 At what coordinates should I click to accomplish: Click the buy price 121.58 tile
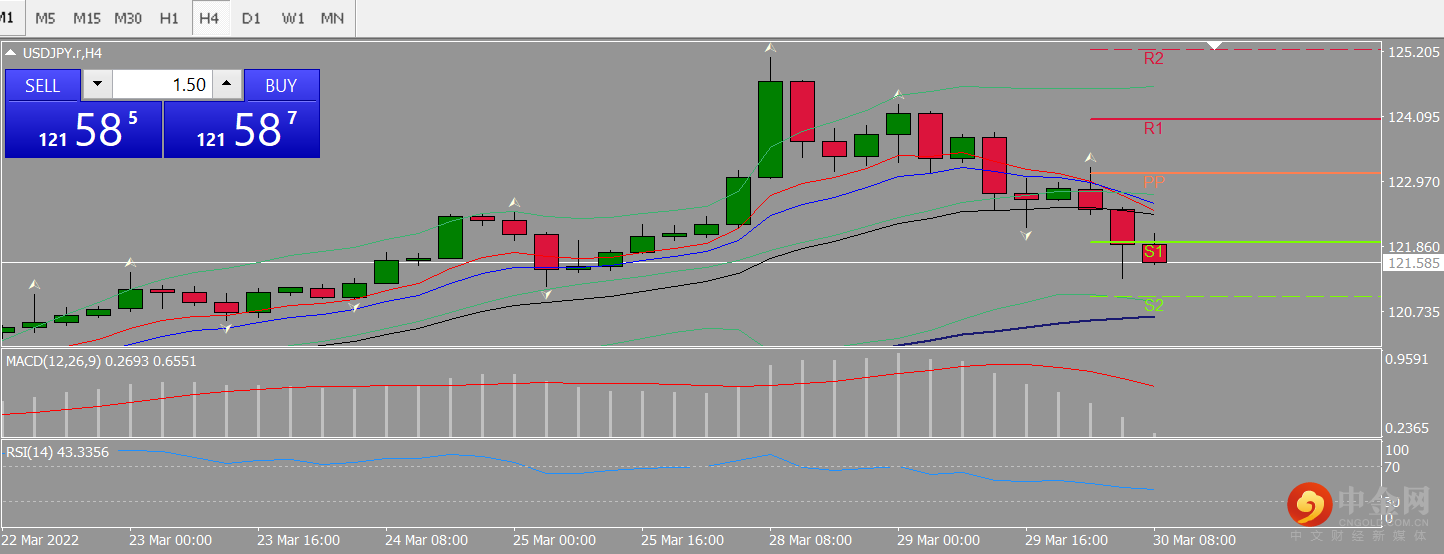241,129
